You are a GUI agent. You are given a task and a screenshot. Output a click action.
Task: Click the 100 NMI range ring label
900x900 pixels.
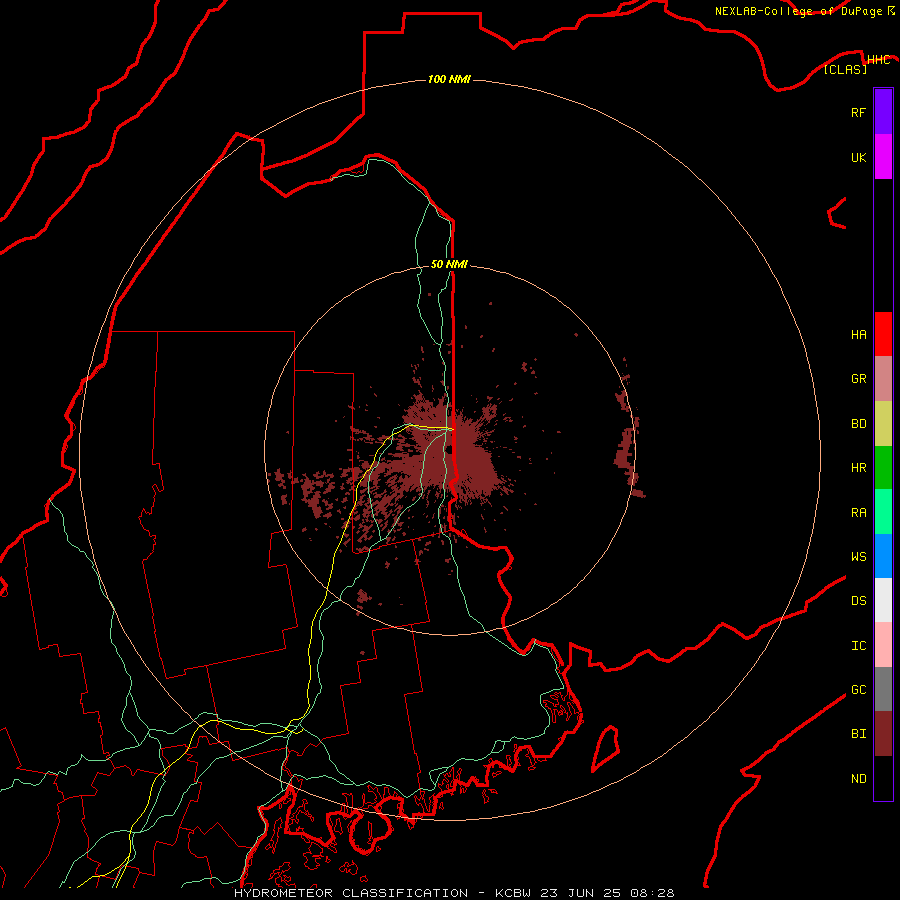[x=449, y=79]
